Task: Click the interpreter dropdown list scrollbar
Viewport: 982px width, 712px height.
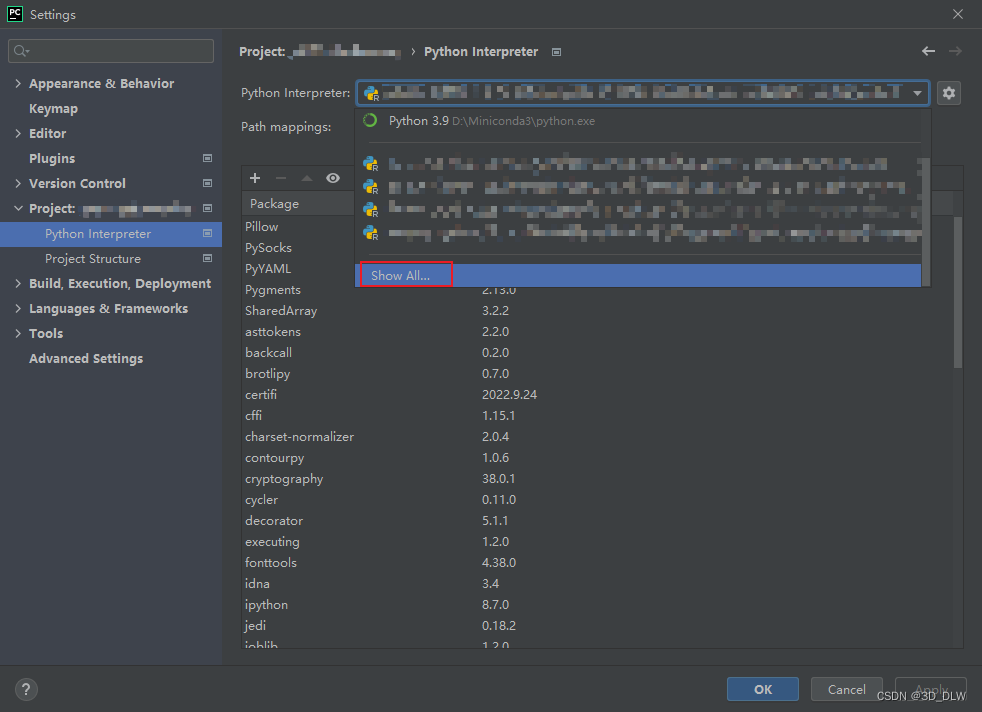Action: pyautogui.click(x=925, y=220)
